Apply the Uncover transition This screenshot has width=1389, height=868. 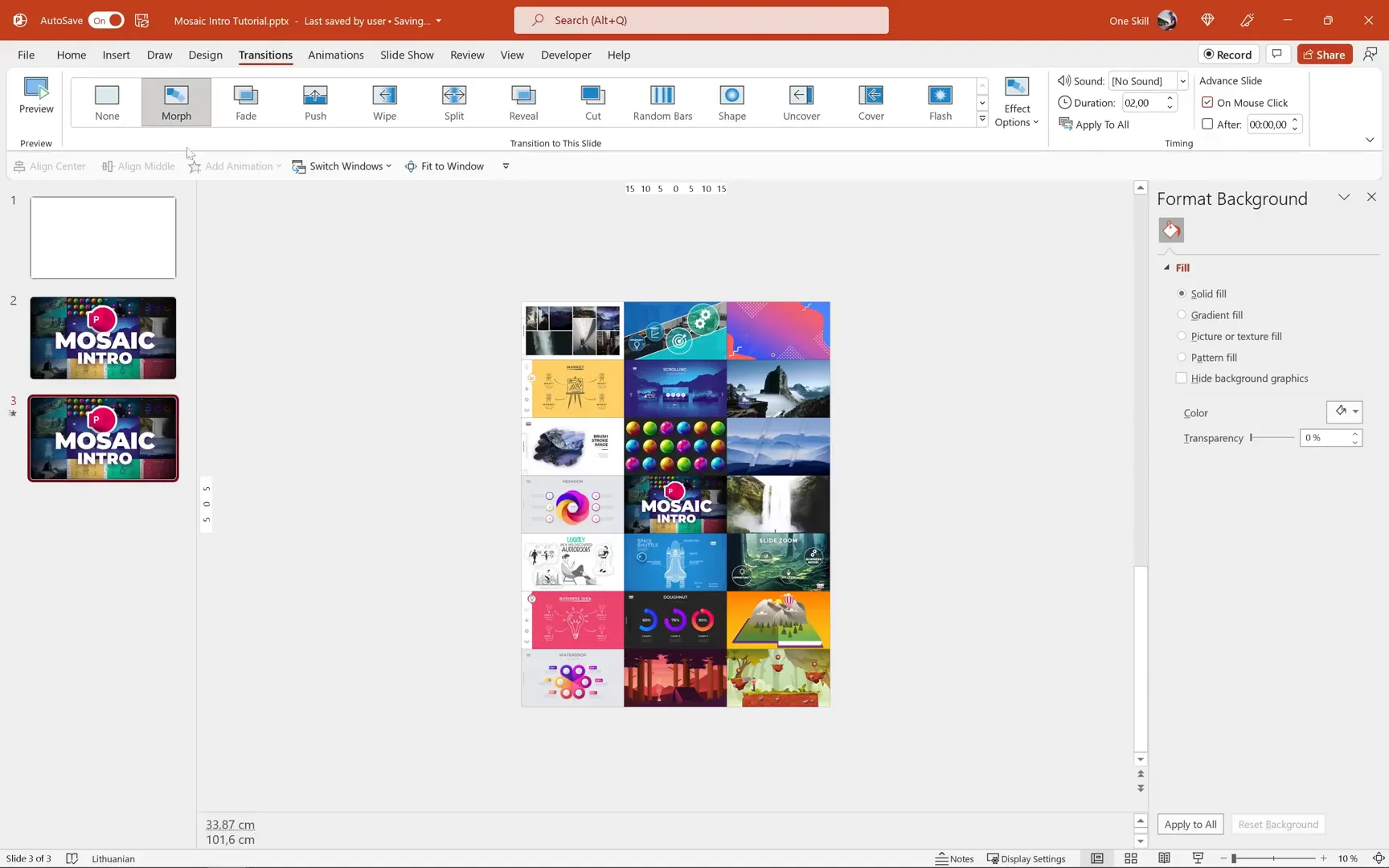(801, 102)
